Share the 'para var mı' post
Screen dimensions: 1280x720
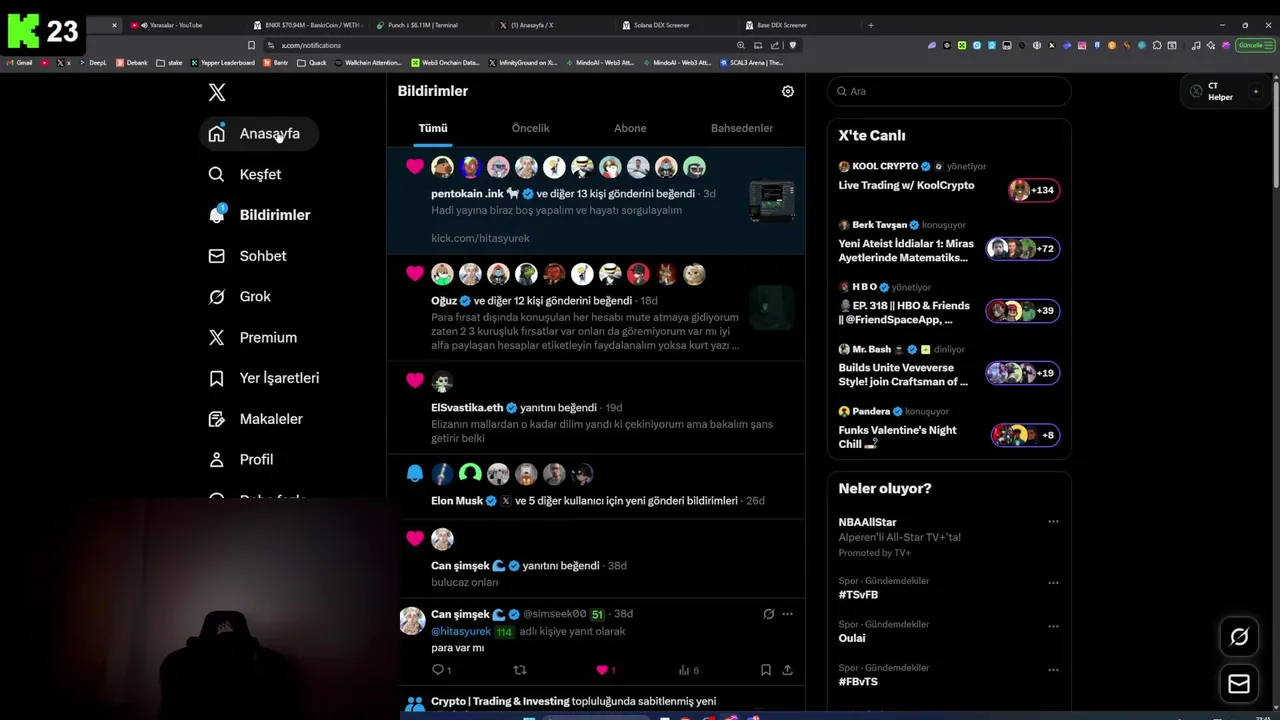point(787,670)
